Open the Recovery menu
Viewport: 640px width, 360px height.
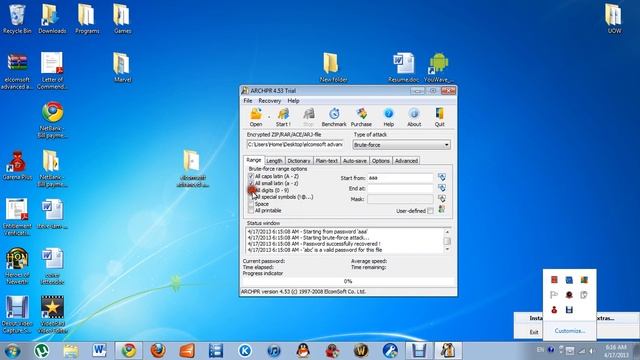[270, 100]
